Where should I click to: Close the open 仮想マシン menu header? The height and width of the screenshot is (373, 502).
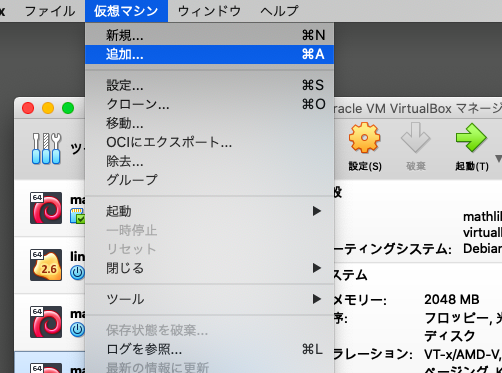(126, 11)
